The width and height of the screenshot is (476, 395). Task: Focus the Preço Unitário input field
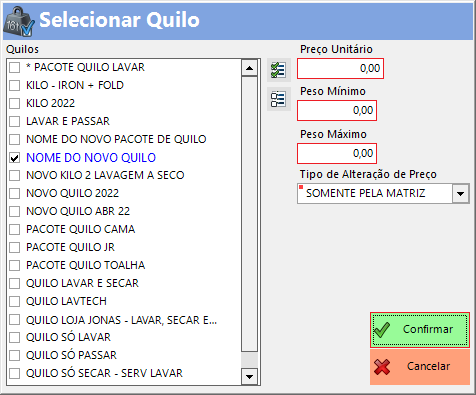(x=340, y=69)
